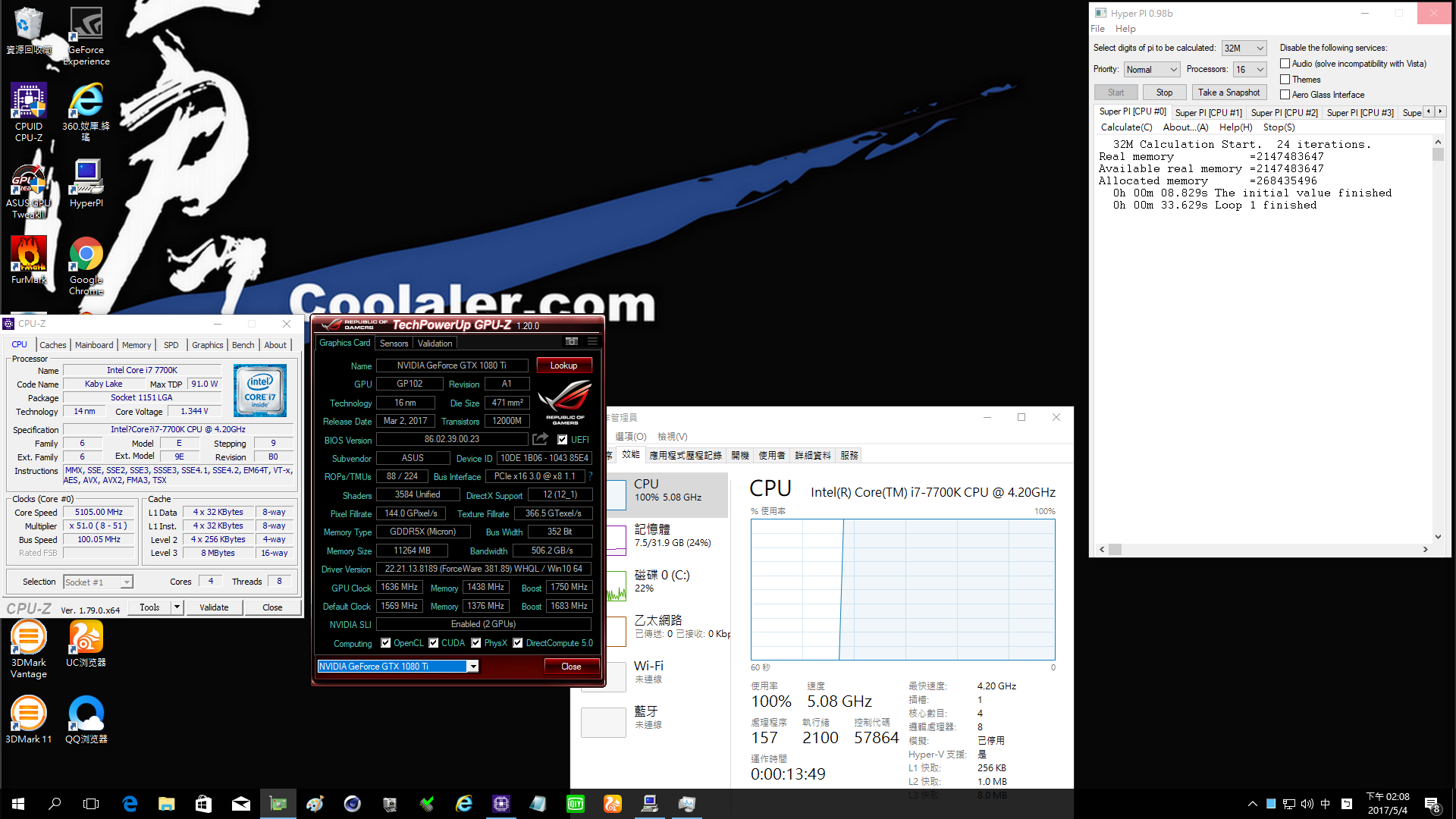
Task: Open the digits of pi 32M dropdown
Action: click(x=1244, y=48)
